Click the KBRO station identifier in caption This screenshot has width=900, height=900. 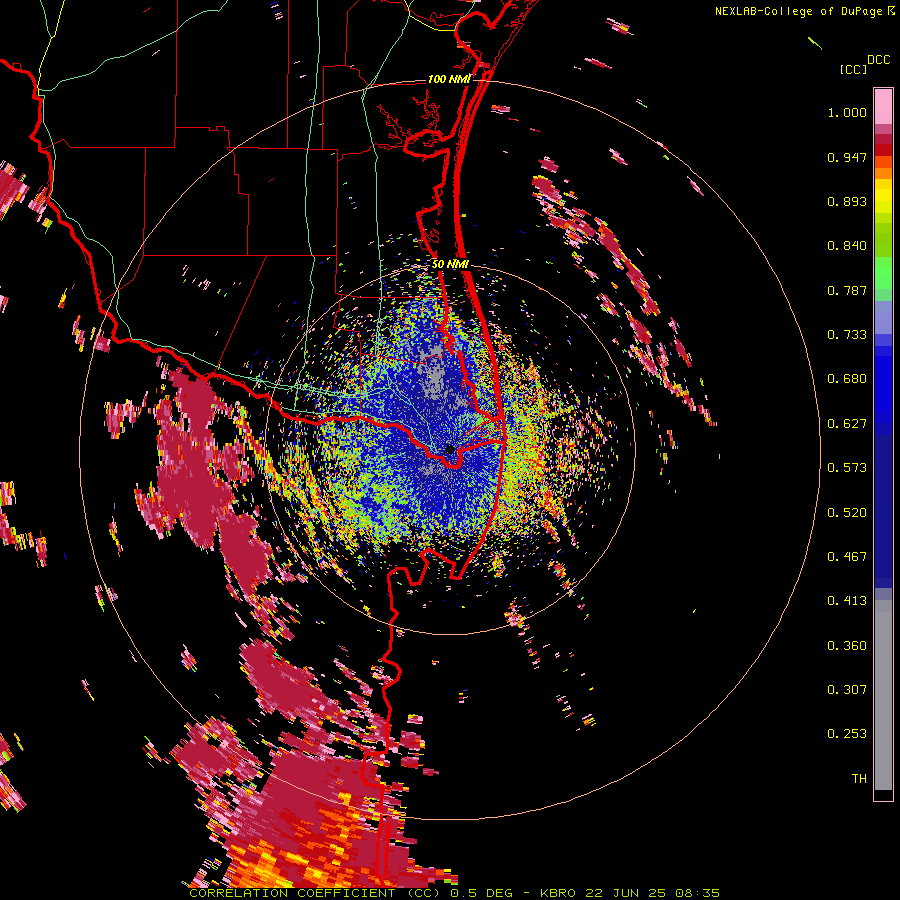[x=560, y=893]
